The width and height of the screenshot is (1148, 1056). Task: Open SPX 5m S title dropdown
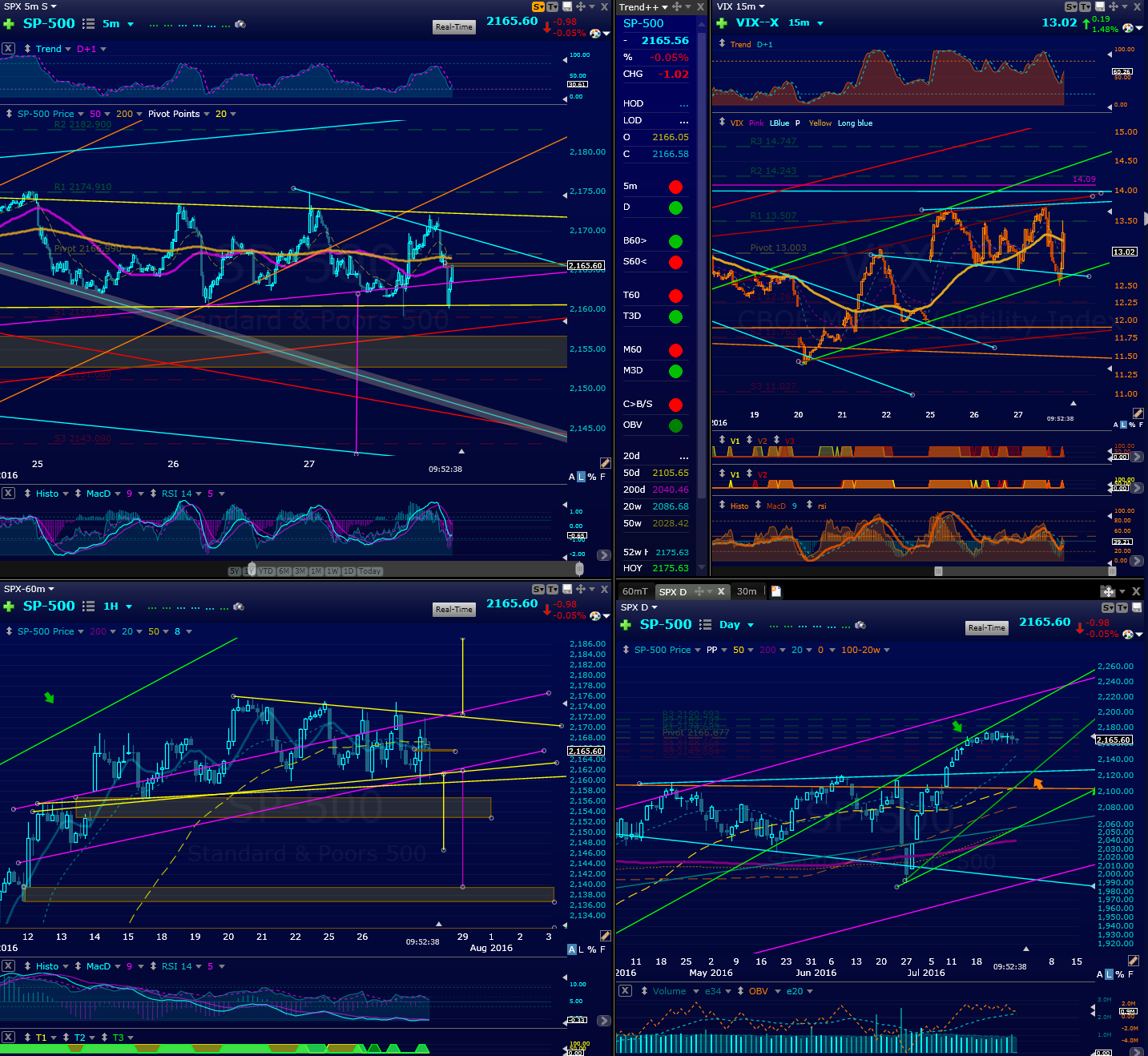54,6
